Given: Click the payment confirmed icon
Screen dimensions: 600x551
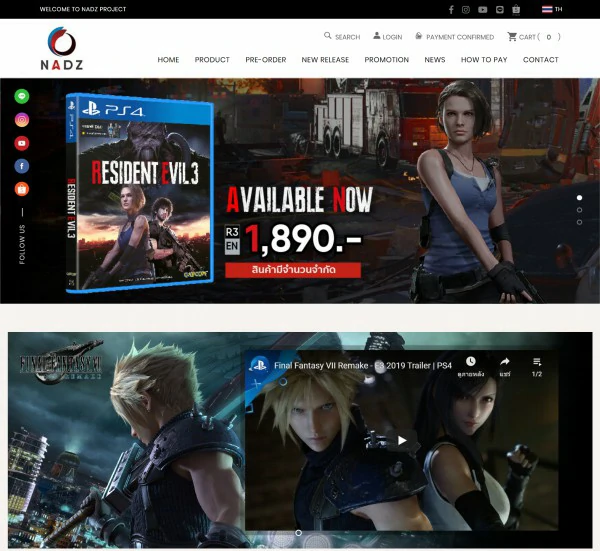Looking at the screenshot, I should click(x=419, y=36).
